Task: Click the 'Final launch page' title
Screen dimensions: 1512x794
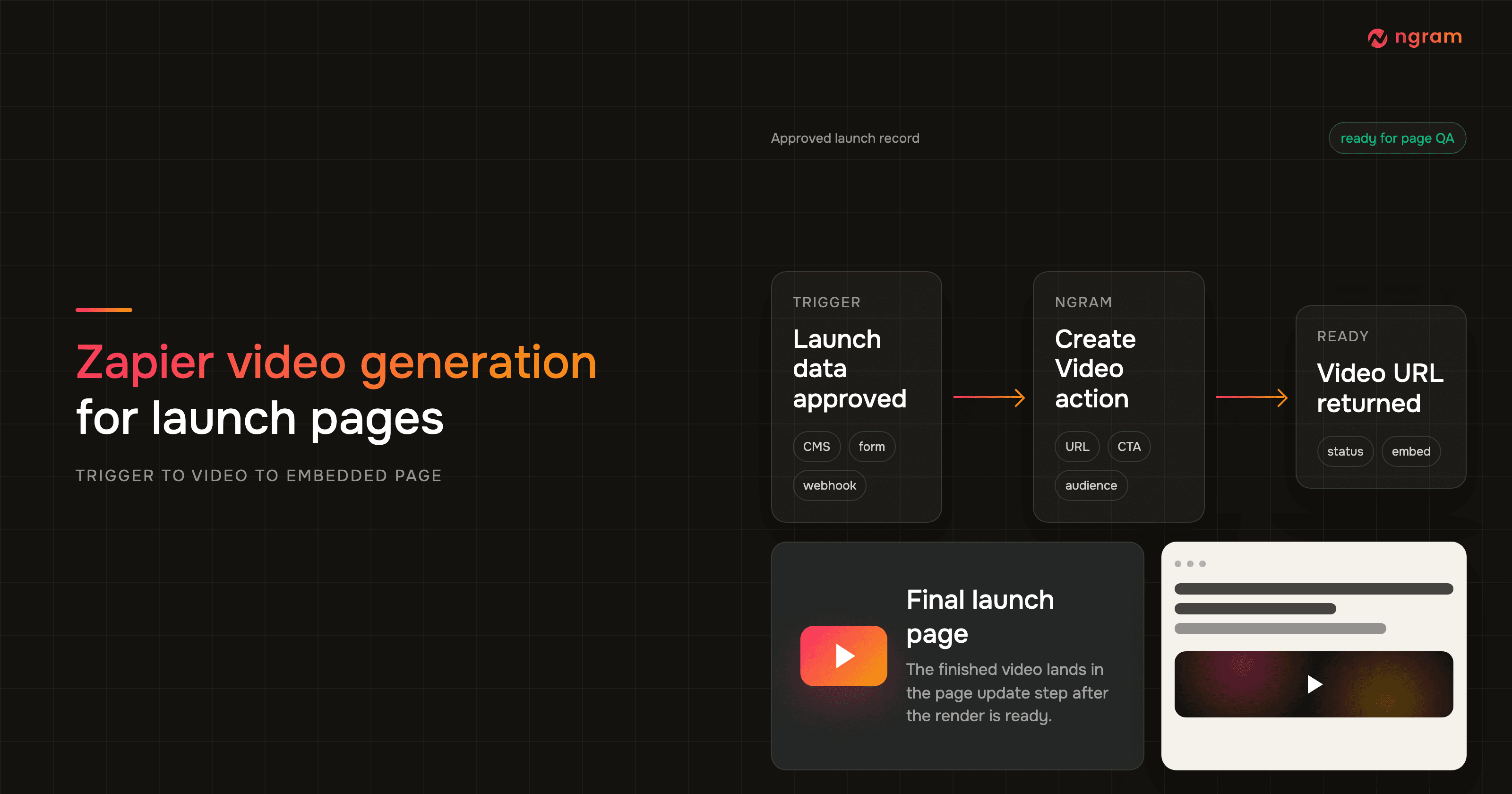Action: (x=979, y=617)
